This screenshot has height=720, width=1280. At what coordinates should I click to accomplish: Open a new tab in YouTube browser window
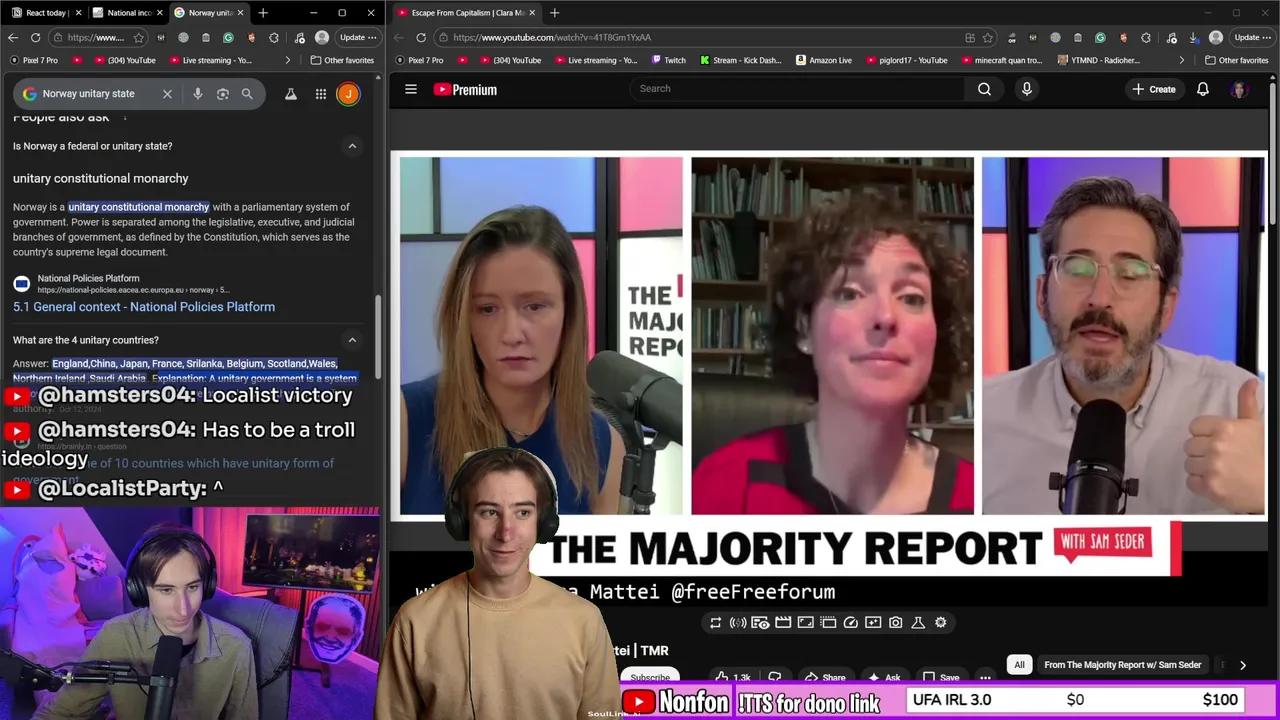(555, 13)
